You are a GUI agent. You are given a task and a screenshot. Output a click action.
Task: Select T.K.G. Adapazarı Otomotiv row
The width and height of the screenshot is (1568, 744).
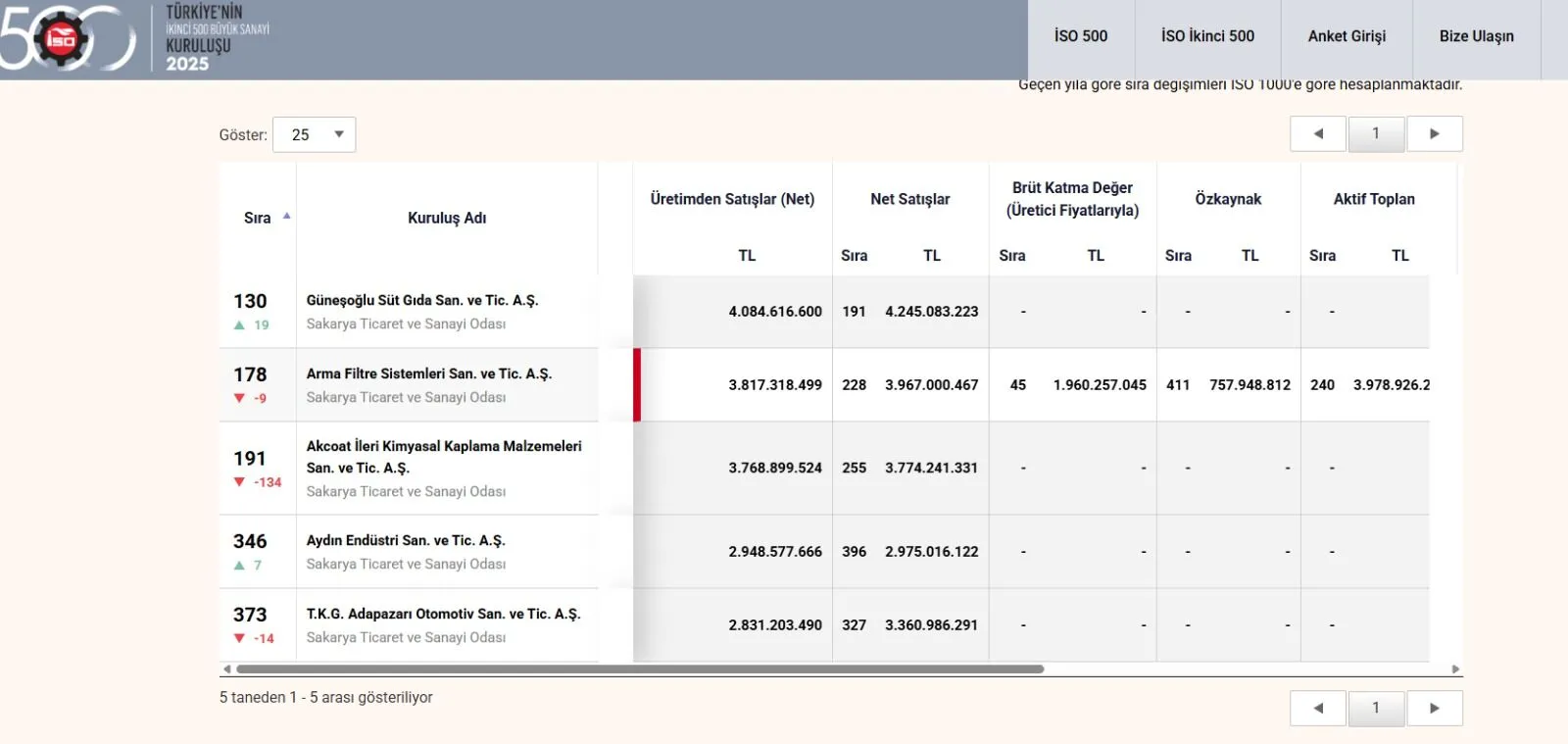pyautogui.click(x=824, y=625)
